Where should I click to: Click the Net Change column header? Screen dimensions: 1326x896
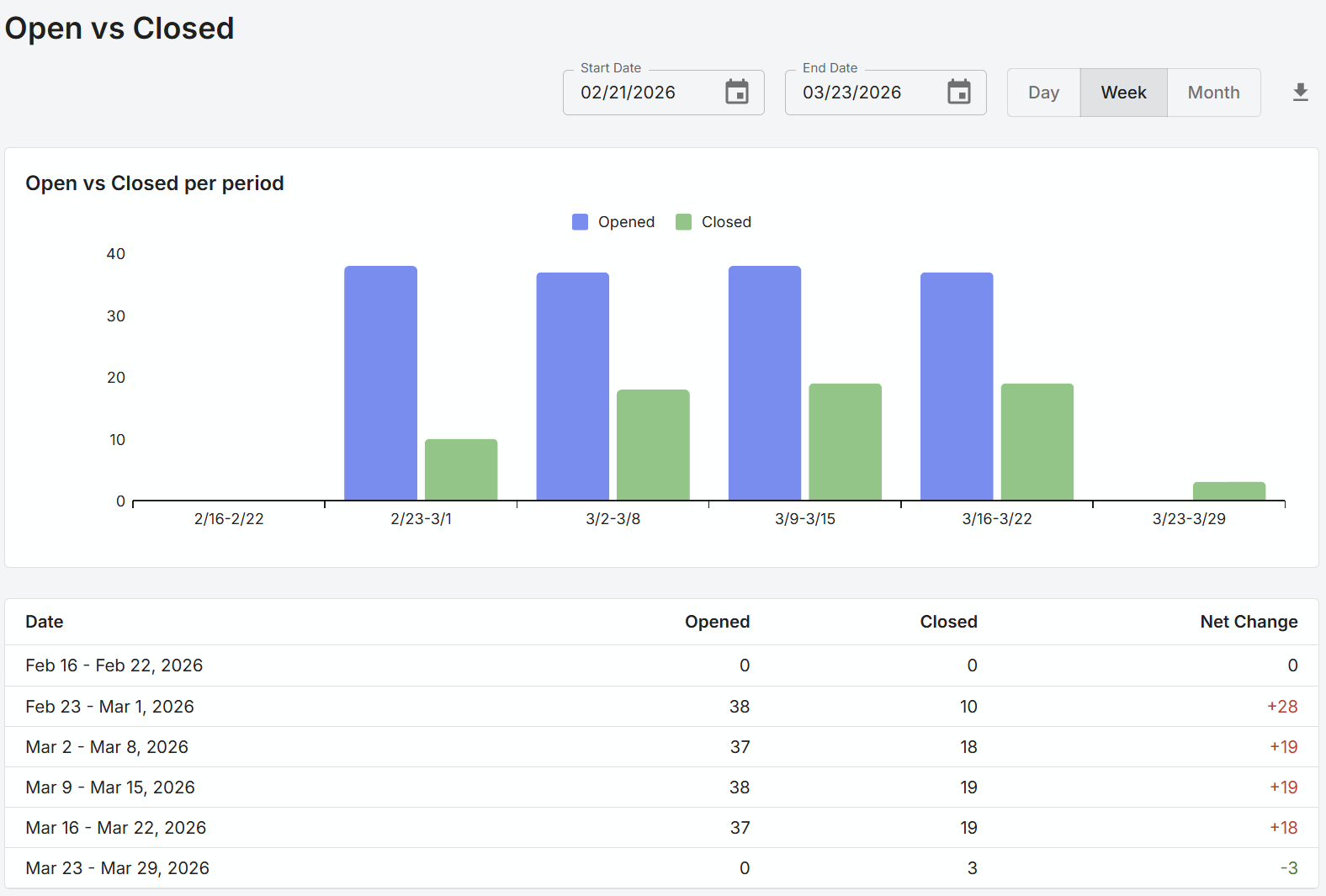[1248, 622]
